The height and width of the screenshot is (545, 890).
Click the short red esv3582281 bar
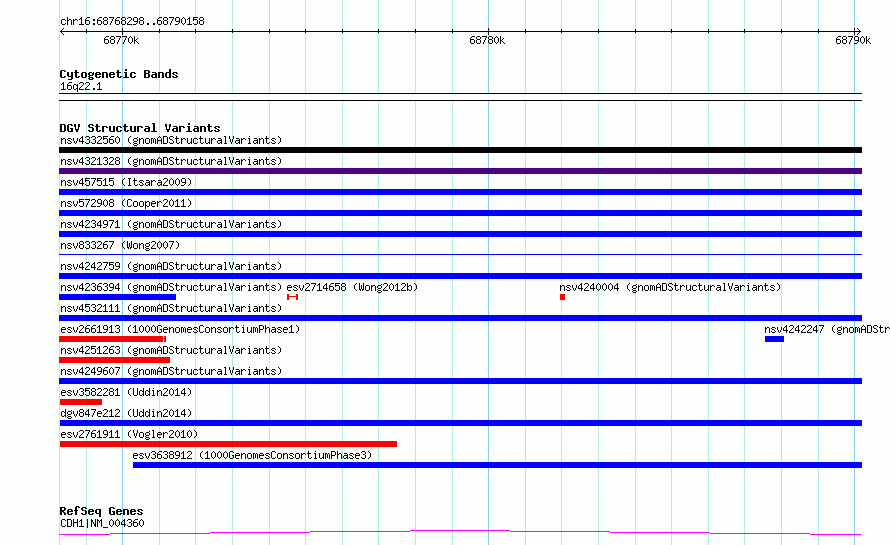(81, 402)
